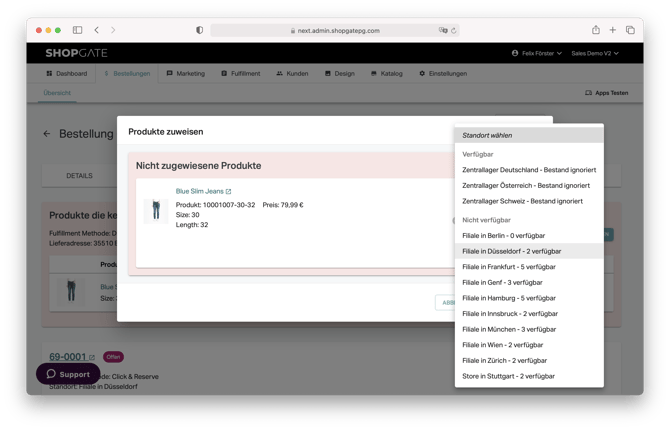
Task: Click the Blue Slim Jeans thumbnail in dialog
Action: pyautogui.click(x=155, y=210)
